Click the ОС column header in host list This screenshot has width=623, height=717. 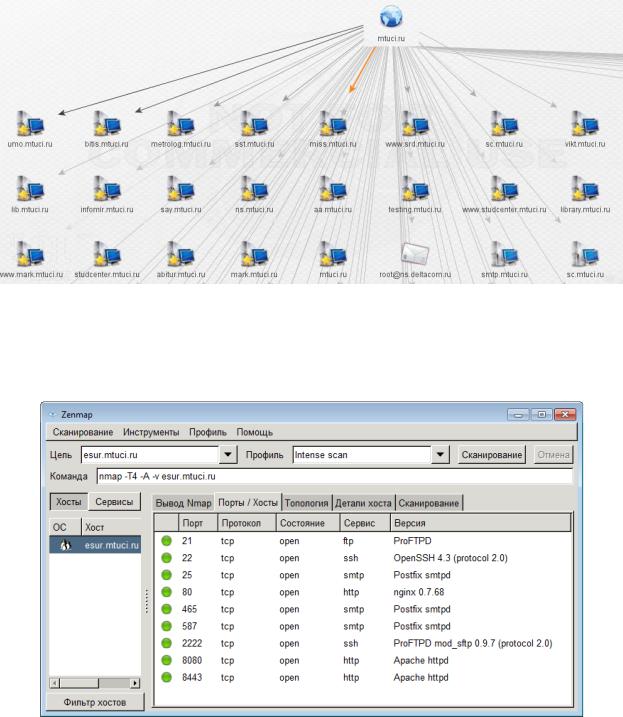(x=65, y=527)
